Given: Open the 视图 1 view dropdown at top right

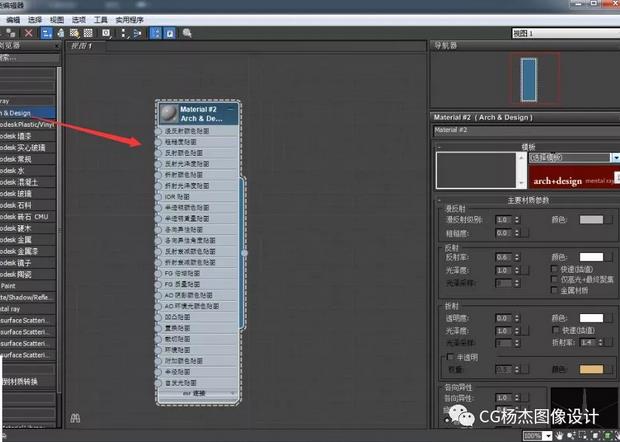Looking at the screenshot, I should pyautogui.click(x=565, y=34).
